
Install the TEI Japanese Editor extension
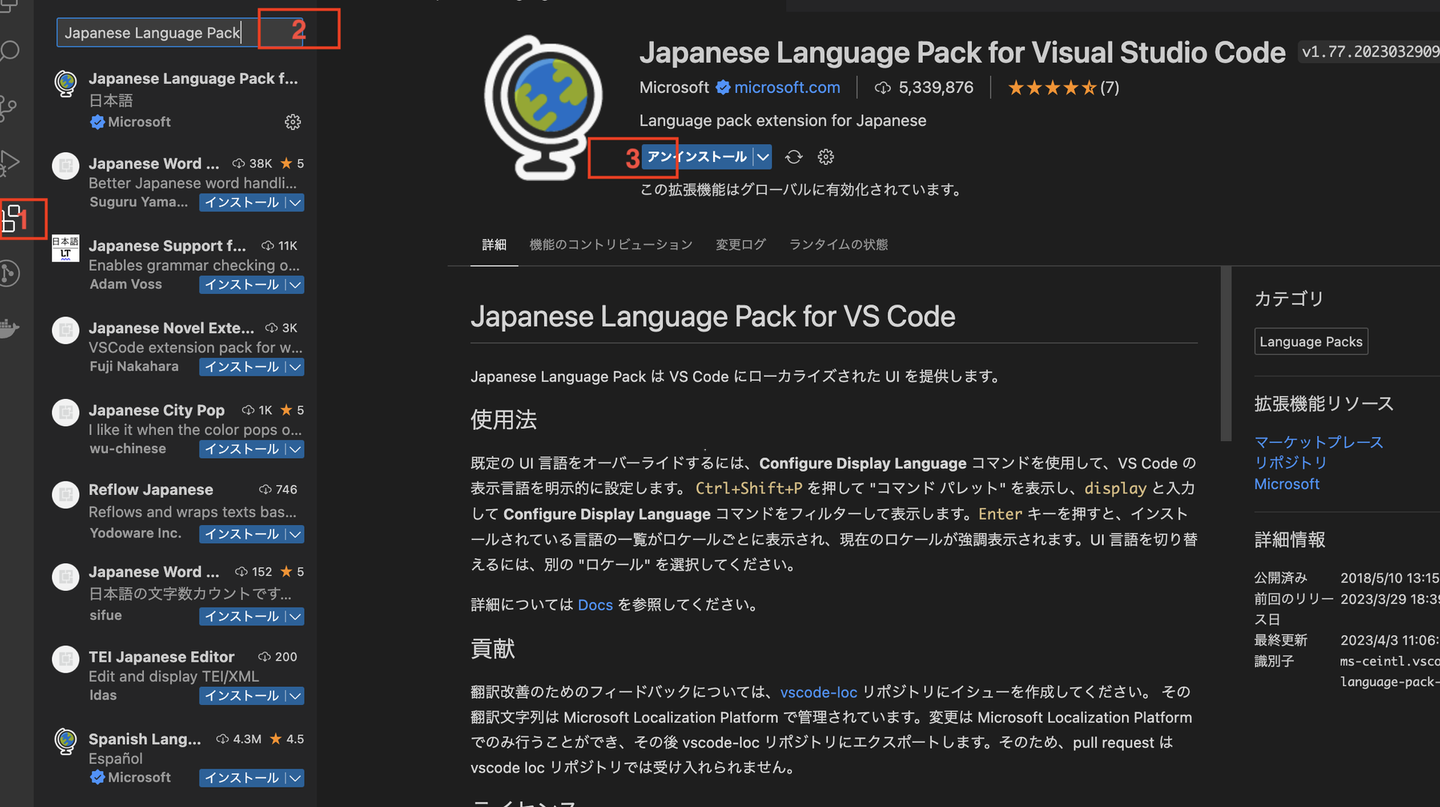242,696
